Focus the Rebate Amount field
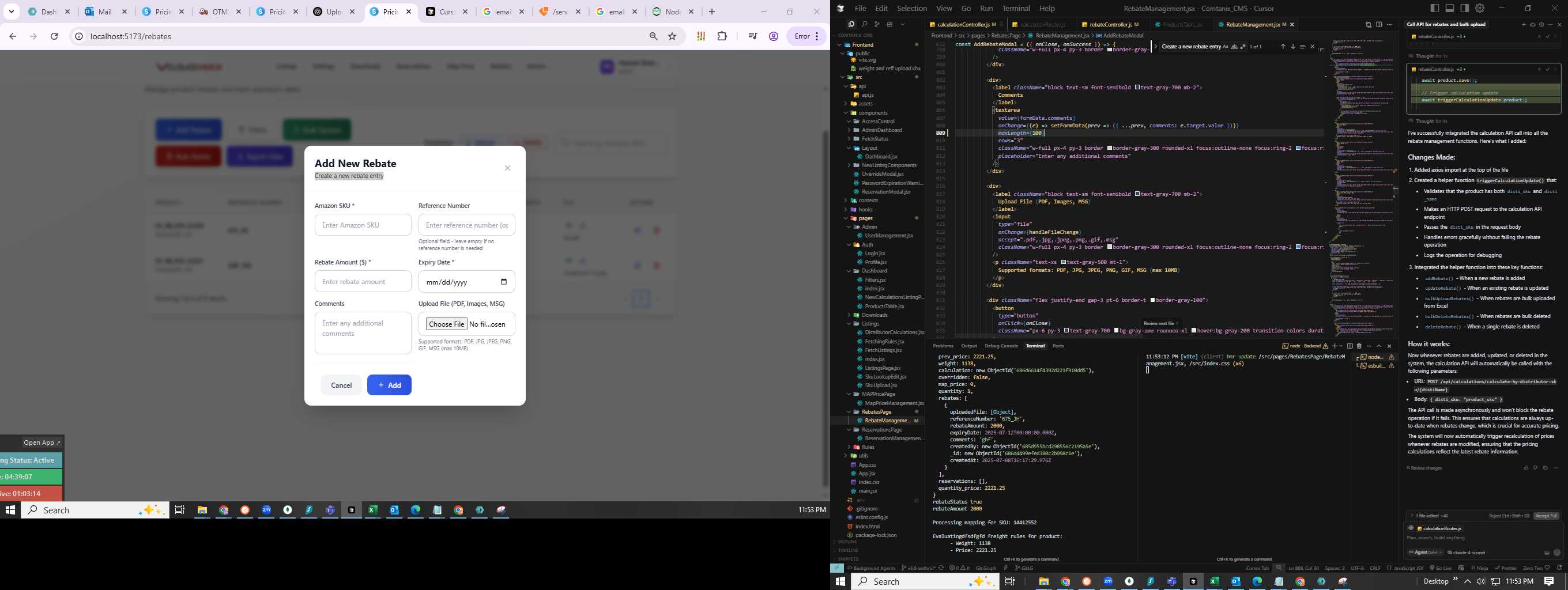This screenshot has width=1568, height=590. pyautogui.click(x=363, y=281)
